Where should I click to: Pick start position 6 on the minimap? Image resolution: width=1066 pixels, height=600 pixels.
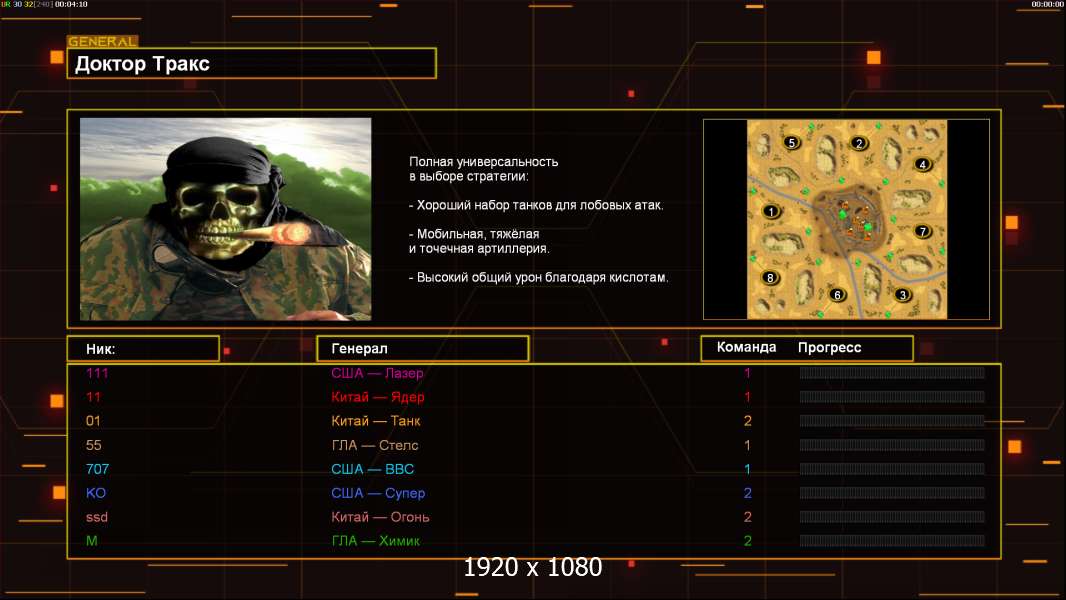tap(838, 295)
